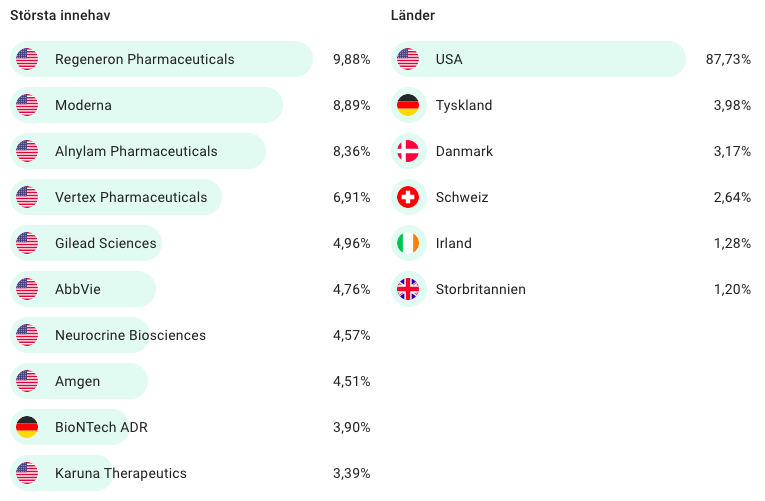Click the Irish flag icon for Irland
The width and height of the screenshot is (765, 501).
(x=408, y=243)
